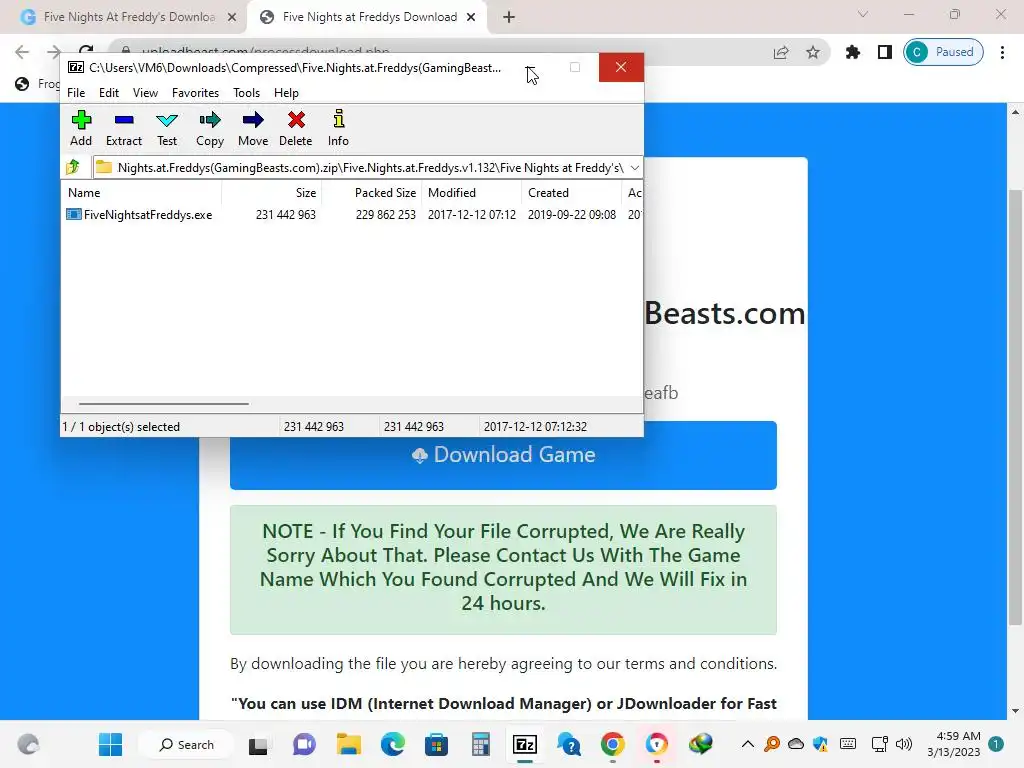Open File Explorer from taskbar
This screenshot has height=768, width=1024.
348,744
